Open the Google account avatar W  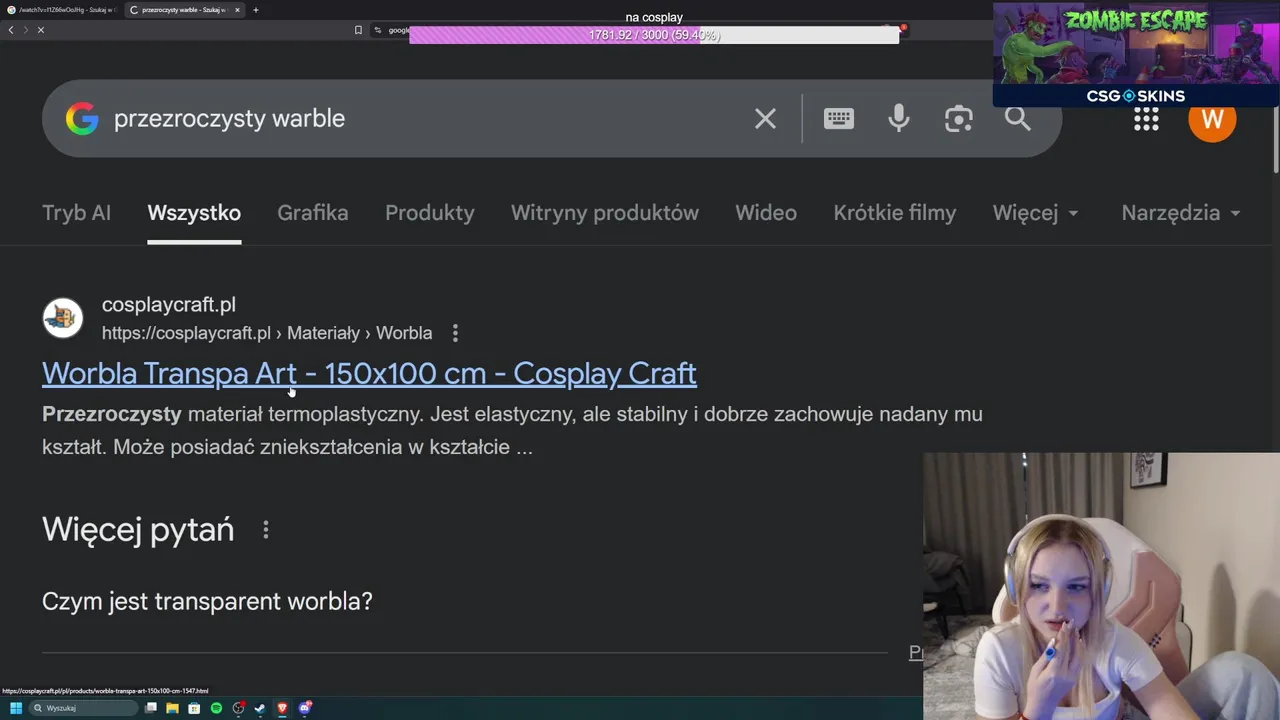pyautogui.click(x=1212, y=120)
